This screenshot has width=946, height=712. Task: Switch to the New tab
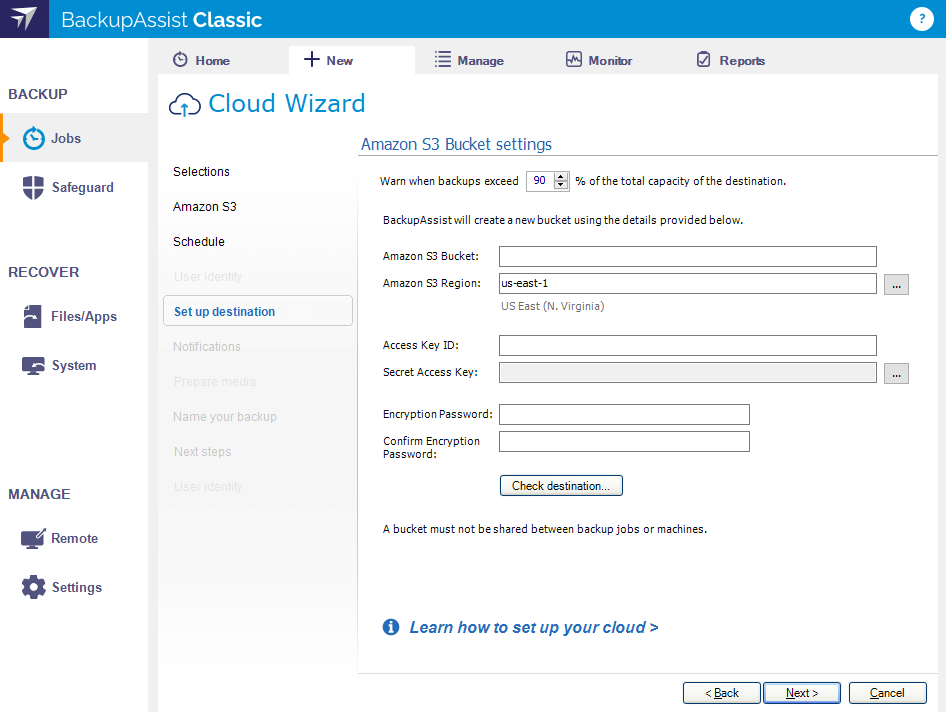pos(352,60)
